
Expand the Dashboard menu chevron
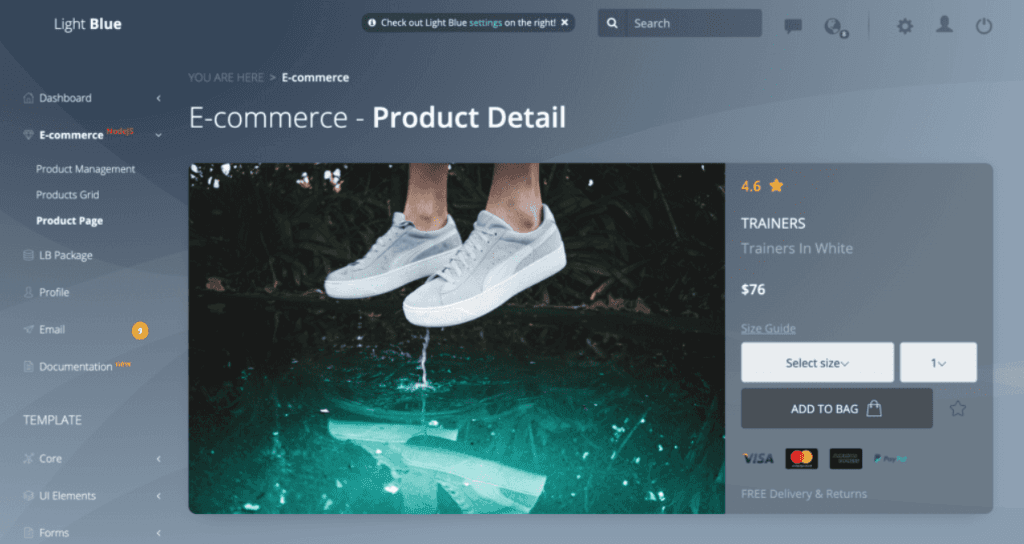click(x=159, y=98)
